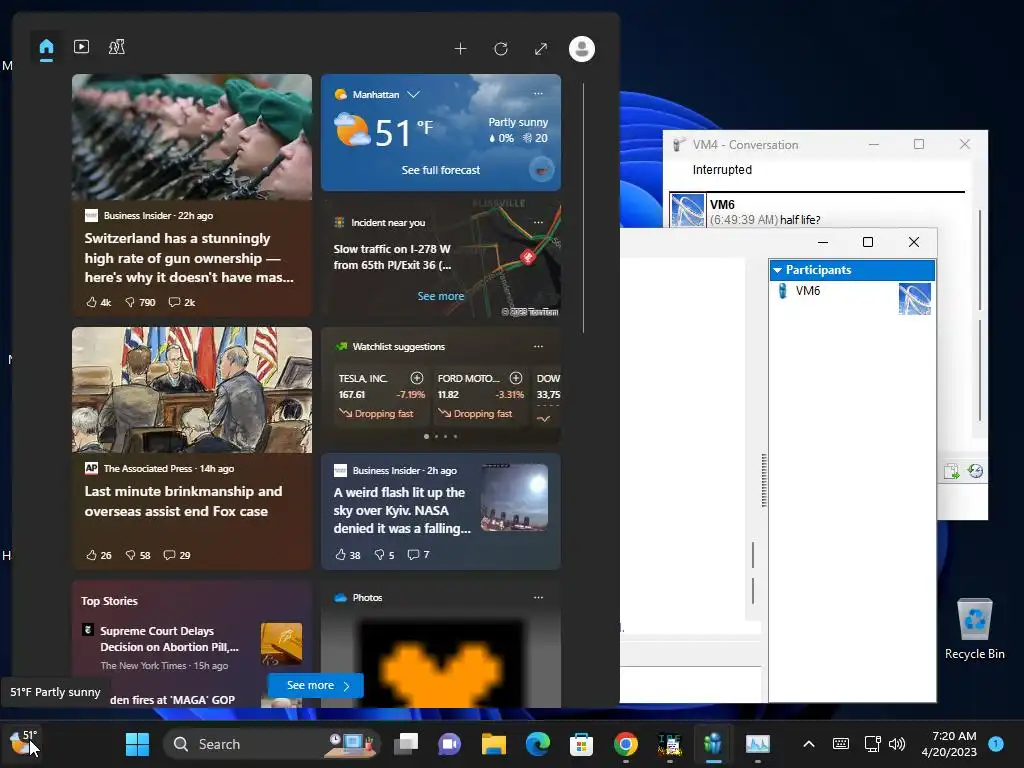
Task: Dislike the Fox case article (58)
Action: tap(138, 555)
